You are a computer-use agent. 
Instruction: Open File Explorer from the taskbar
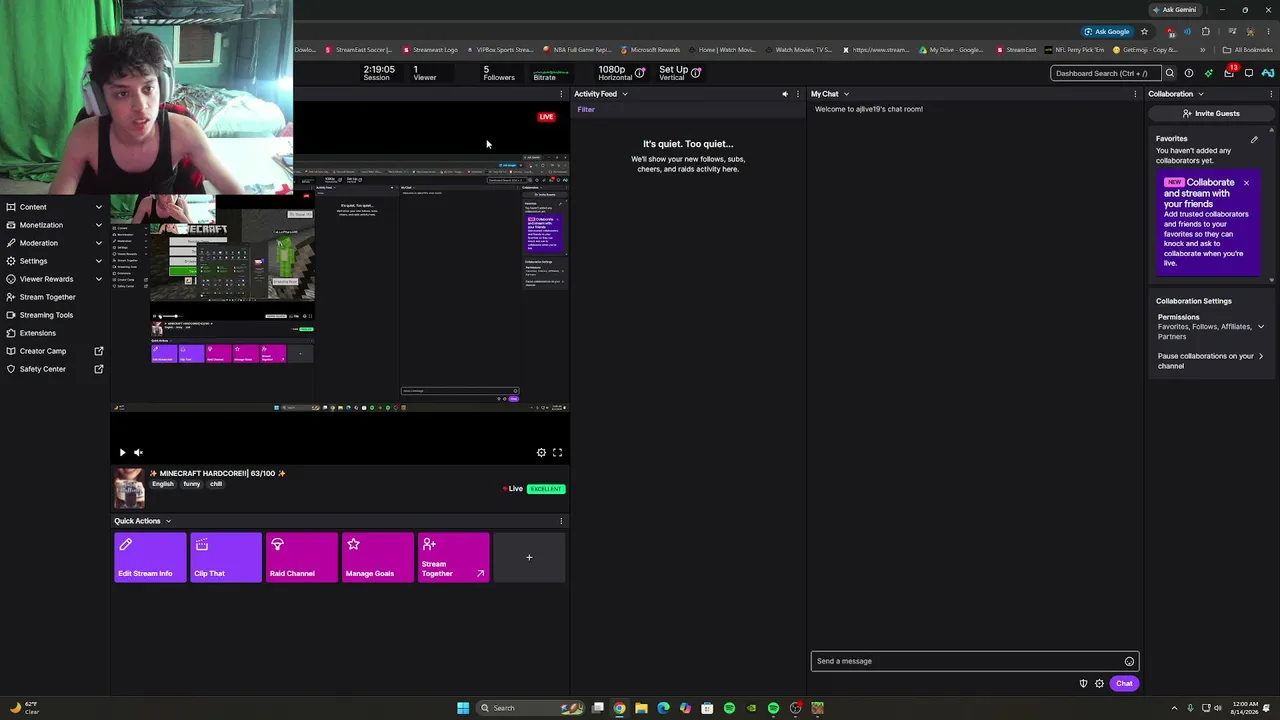(x=641, y=708)
